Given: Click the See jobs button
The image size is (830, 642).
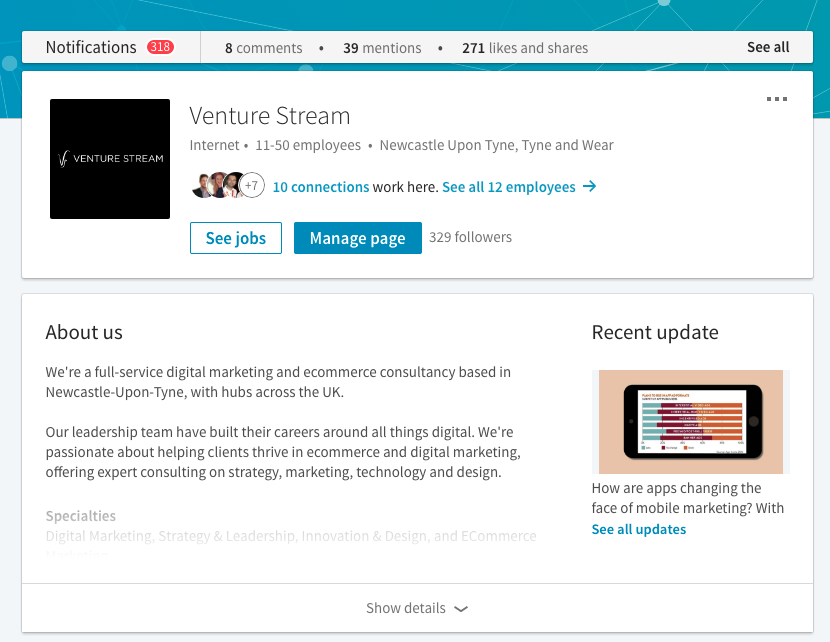Looking at the screenshot, I should click(236, 238).
